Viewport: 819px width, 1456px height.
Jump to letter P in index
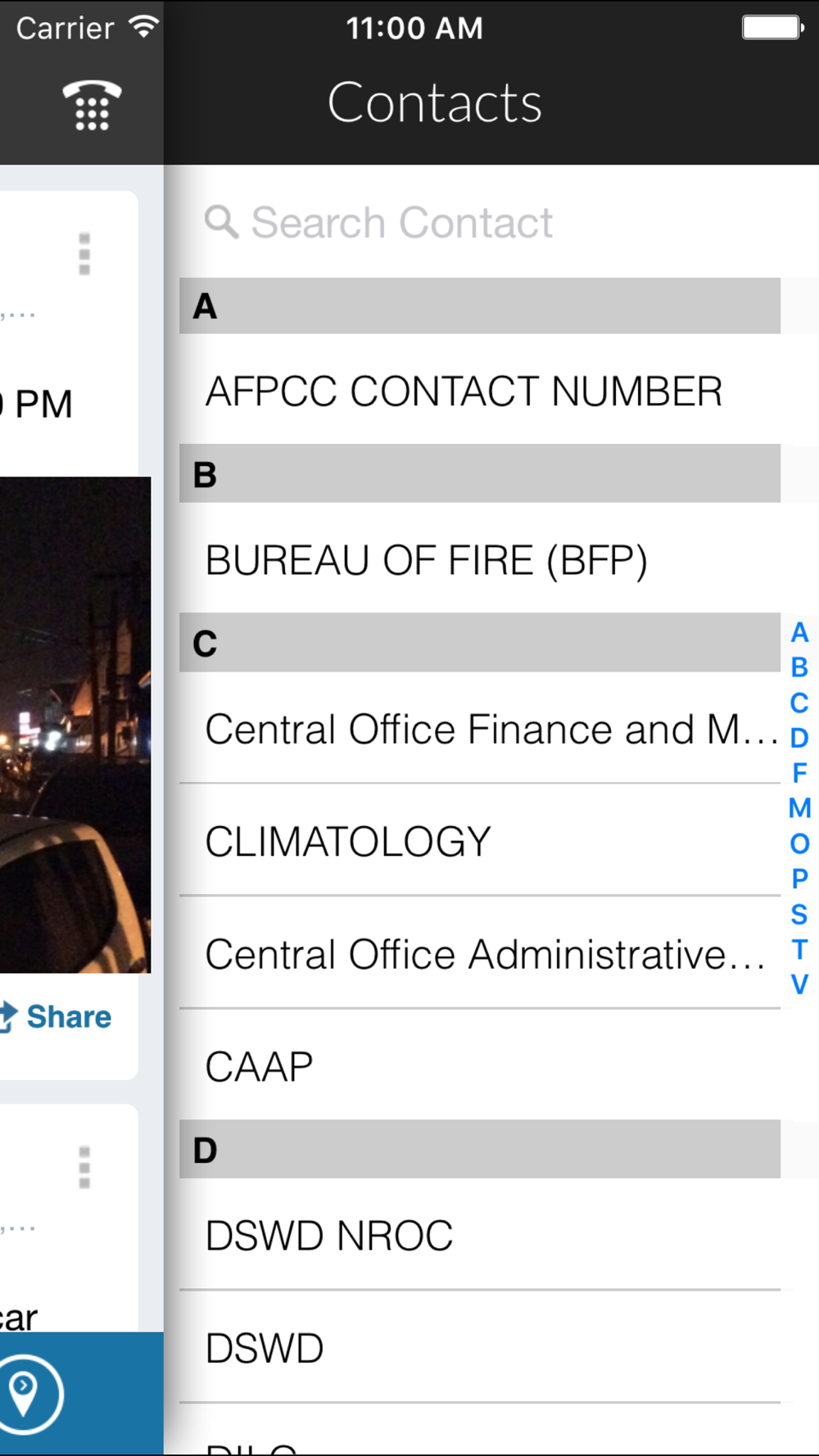coord(799,879)
